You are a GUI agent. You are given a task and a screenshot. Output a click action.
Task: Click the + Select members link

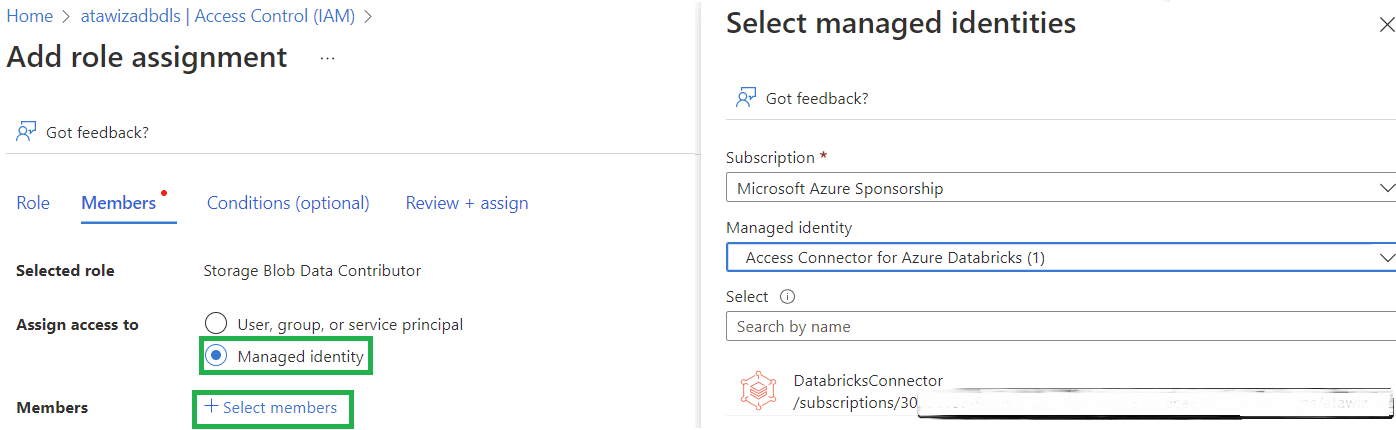point(271,407)
